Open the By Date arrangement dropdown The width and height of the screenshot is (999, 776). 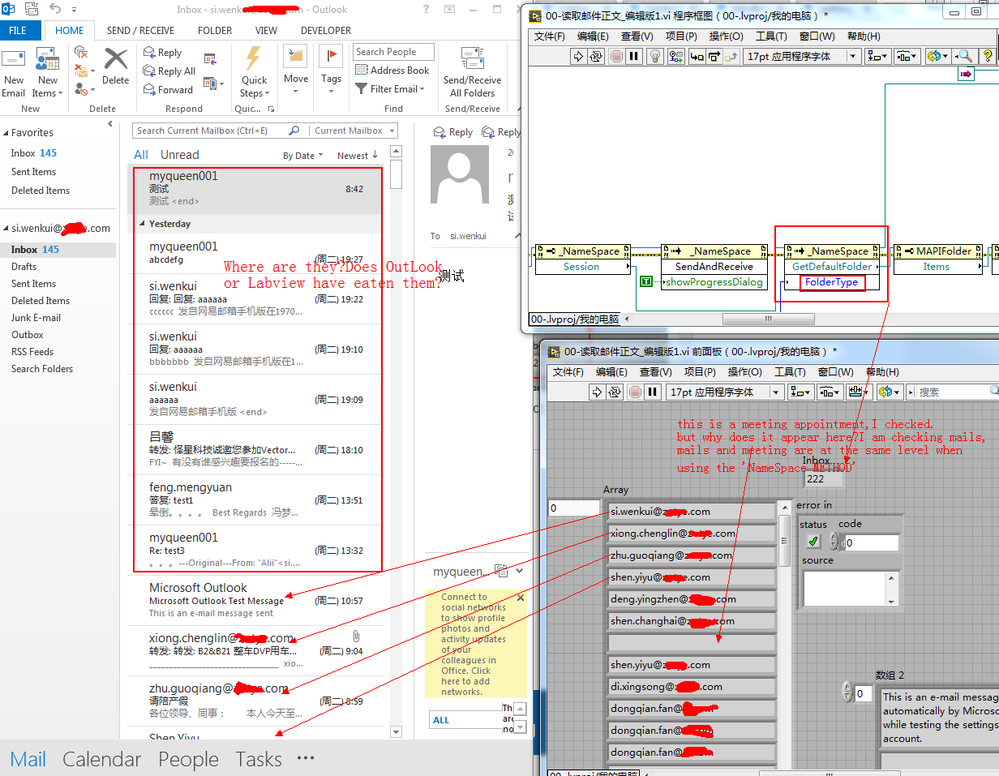tap(303, 155)
